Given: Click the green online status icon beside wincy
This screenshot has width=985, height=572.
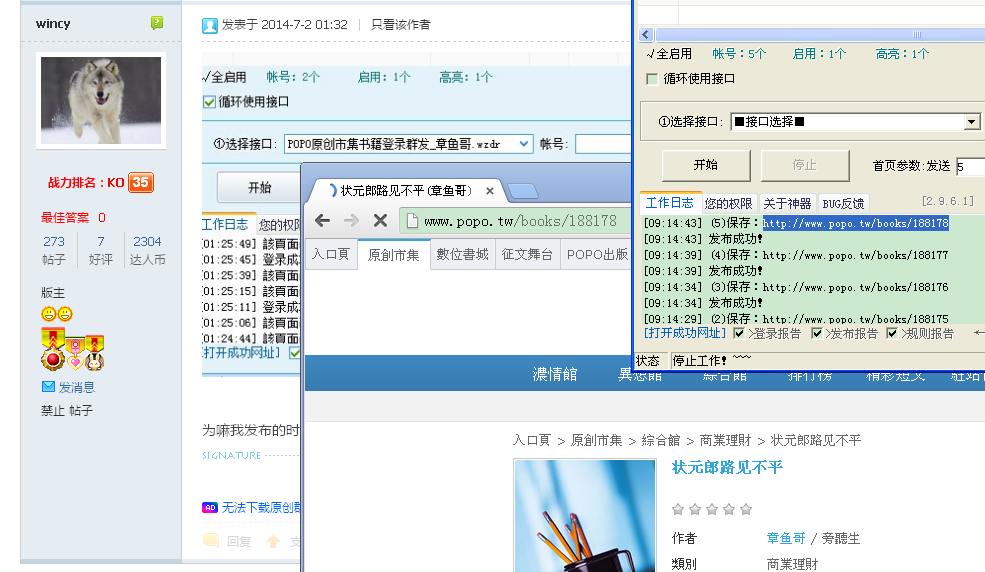Looking at the screenshot, I should click(157, 23).
